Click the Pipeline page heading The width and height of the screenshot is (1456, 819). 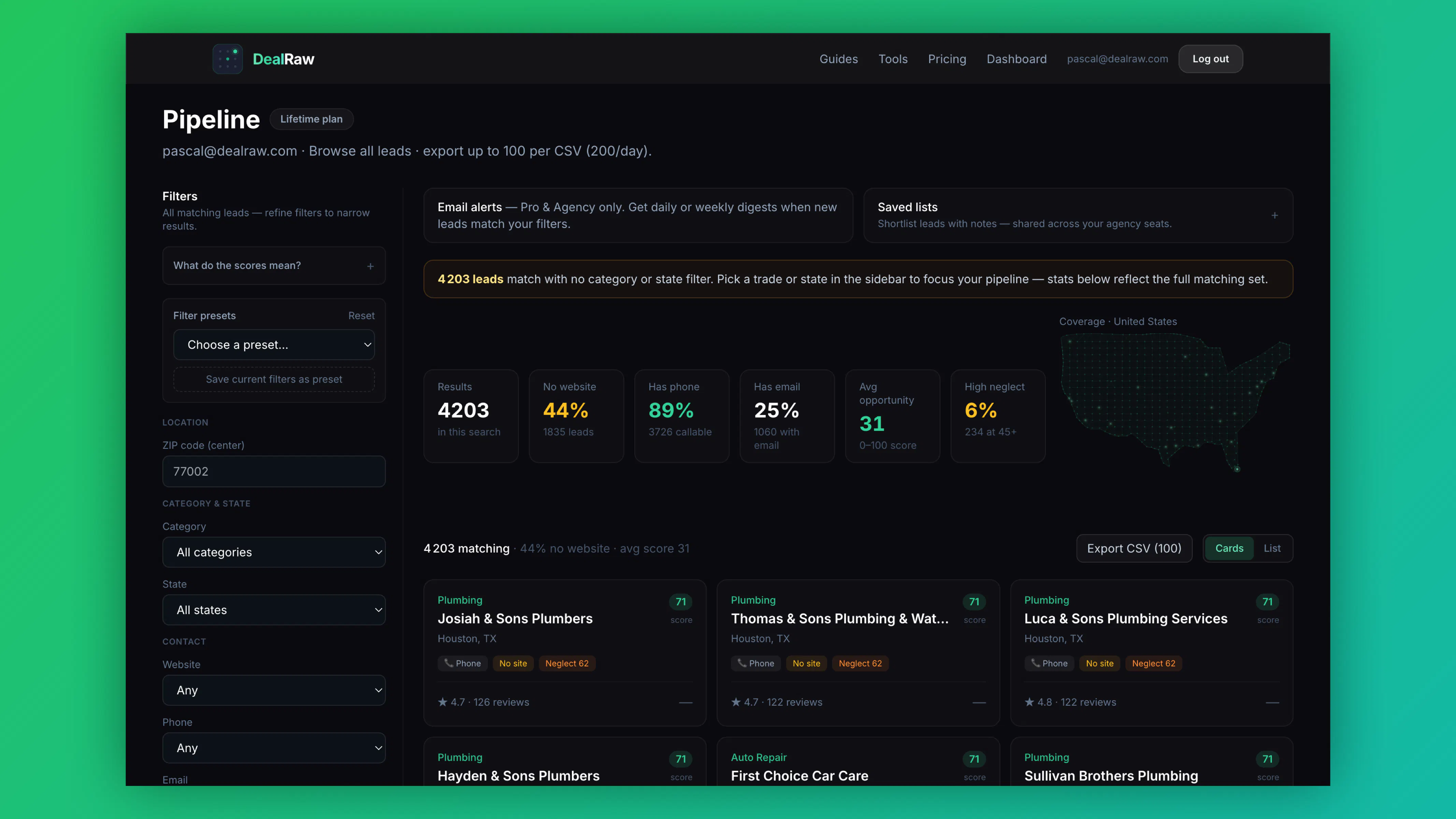[211, 120]
